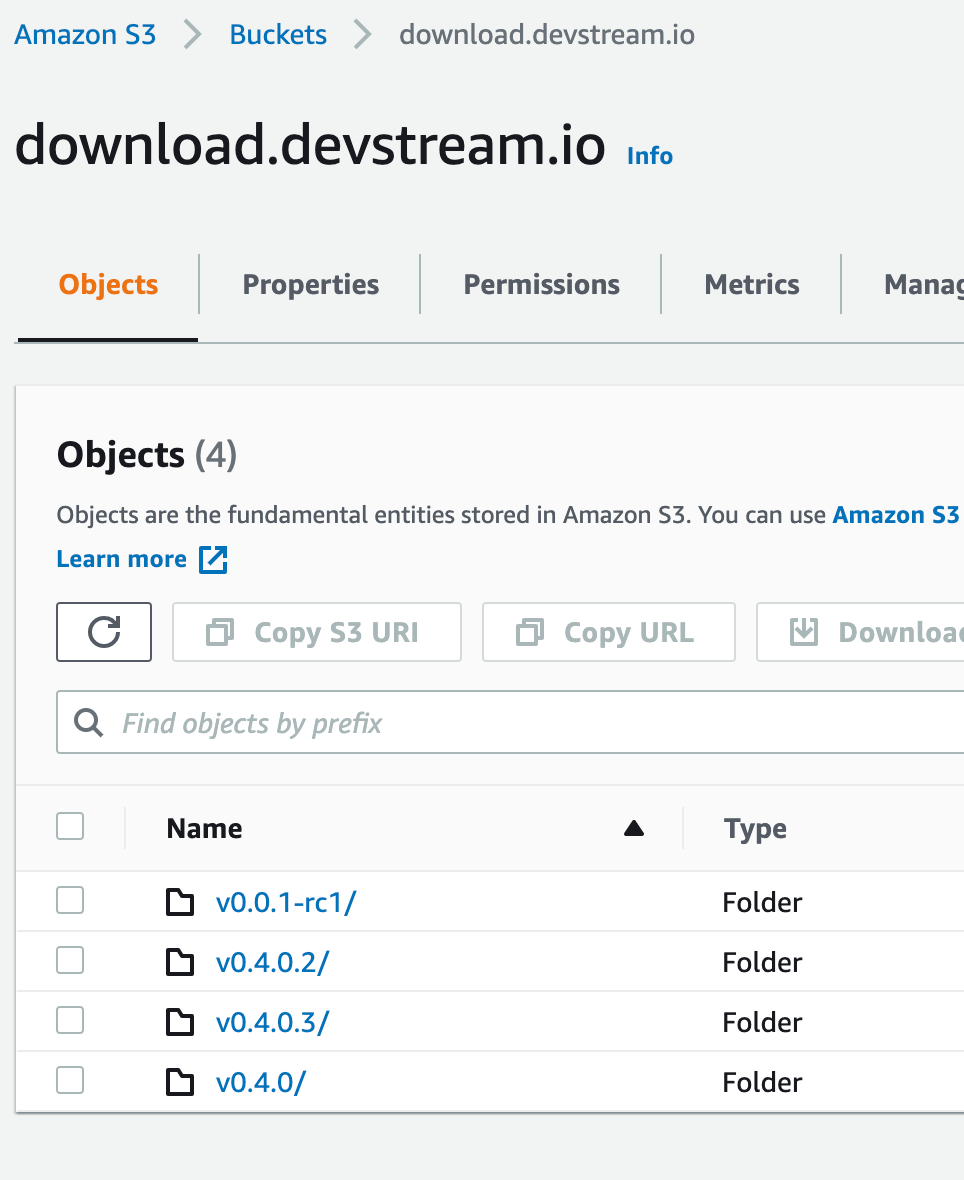Click the folder icon for v0.0.1-rc1/
This screenshot has height=1180, width=964.
(x=180, y=902)
